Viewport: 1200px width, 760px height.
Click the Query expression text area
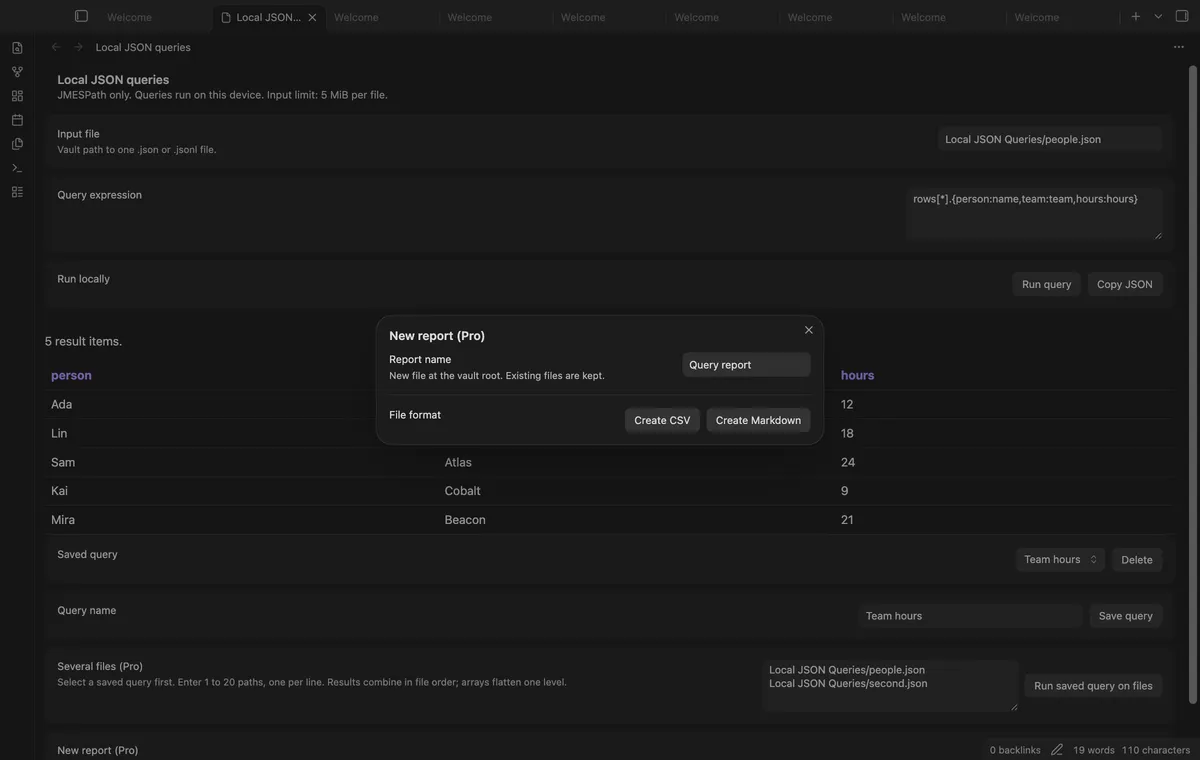click(1035, 213)
